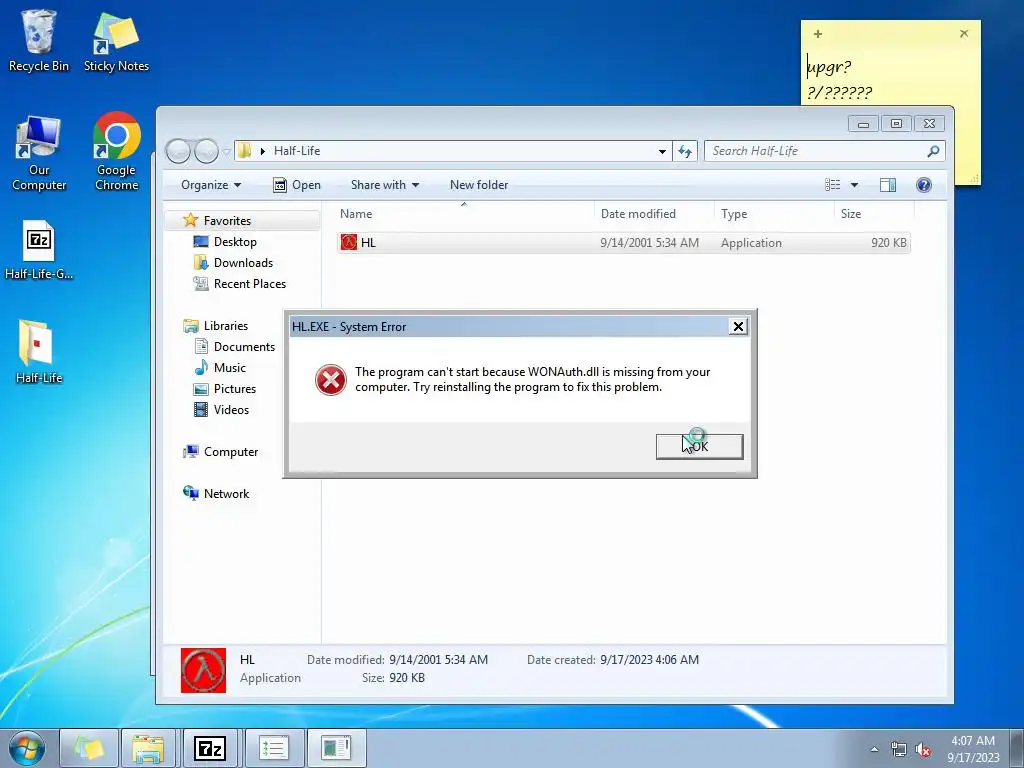Open the Sticky Notes desktop shortcut
The image size is (1024, 768).
click(x=116, y=40)
